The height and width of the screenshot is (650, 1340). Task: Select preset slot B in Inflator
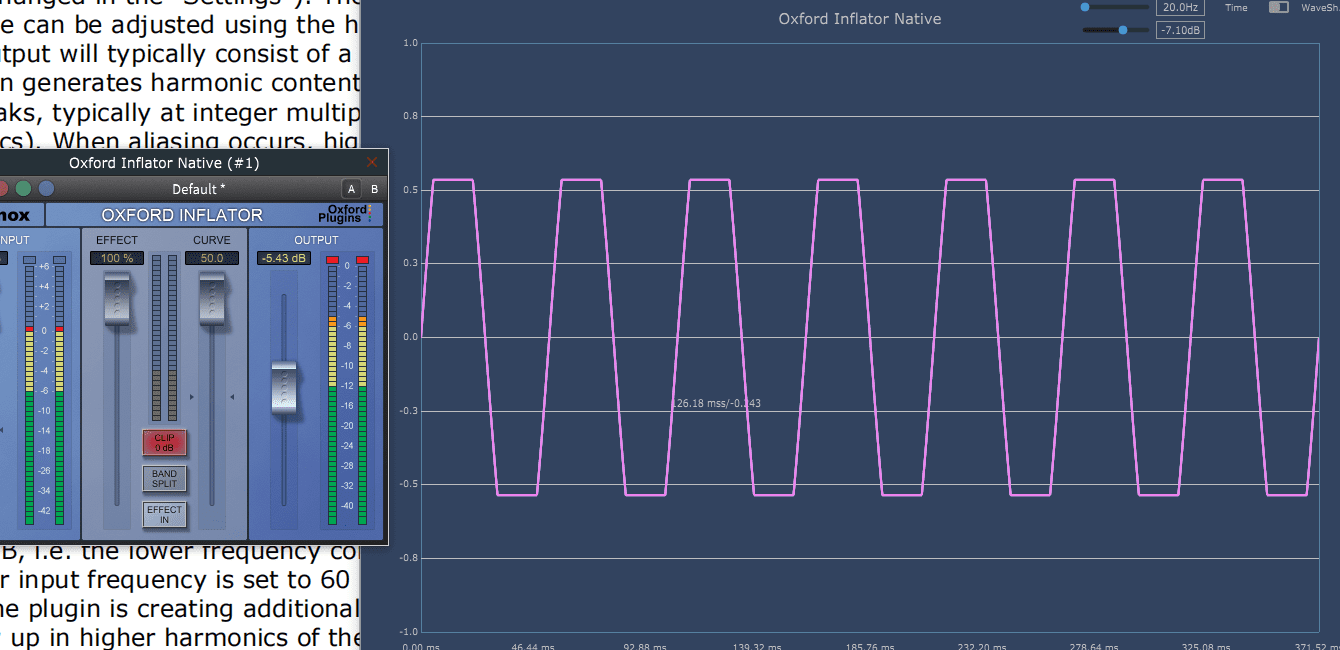coord(374,189)
